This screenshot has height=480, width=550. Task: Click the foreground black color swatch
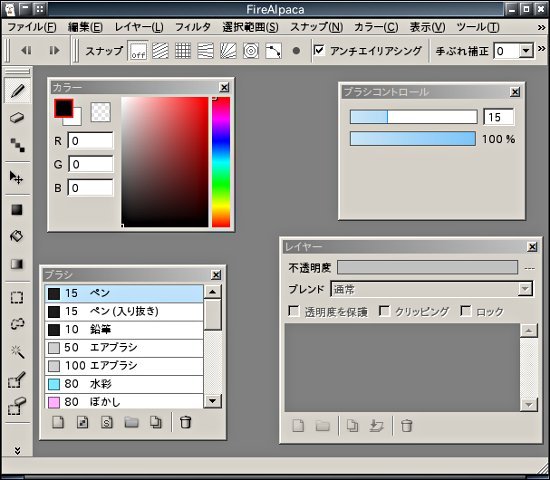(x=64, y=108)
